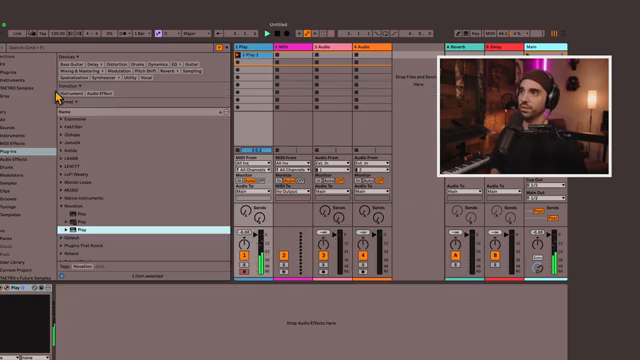The width and height of the screenshot is (640, 360).
Task: Set track 3 Monitor to Auto
Action: (329, 180)
